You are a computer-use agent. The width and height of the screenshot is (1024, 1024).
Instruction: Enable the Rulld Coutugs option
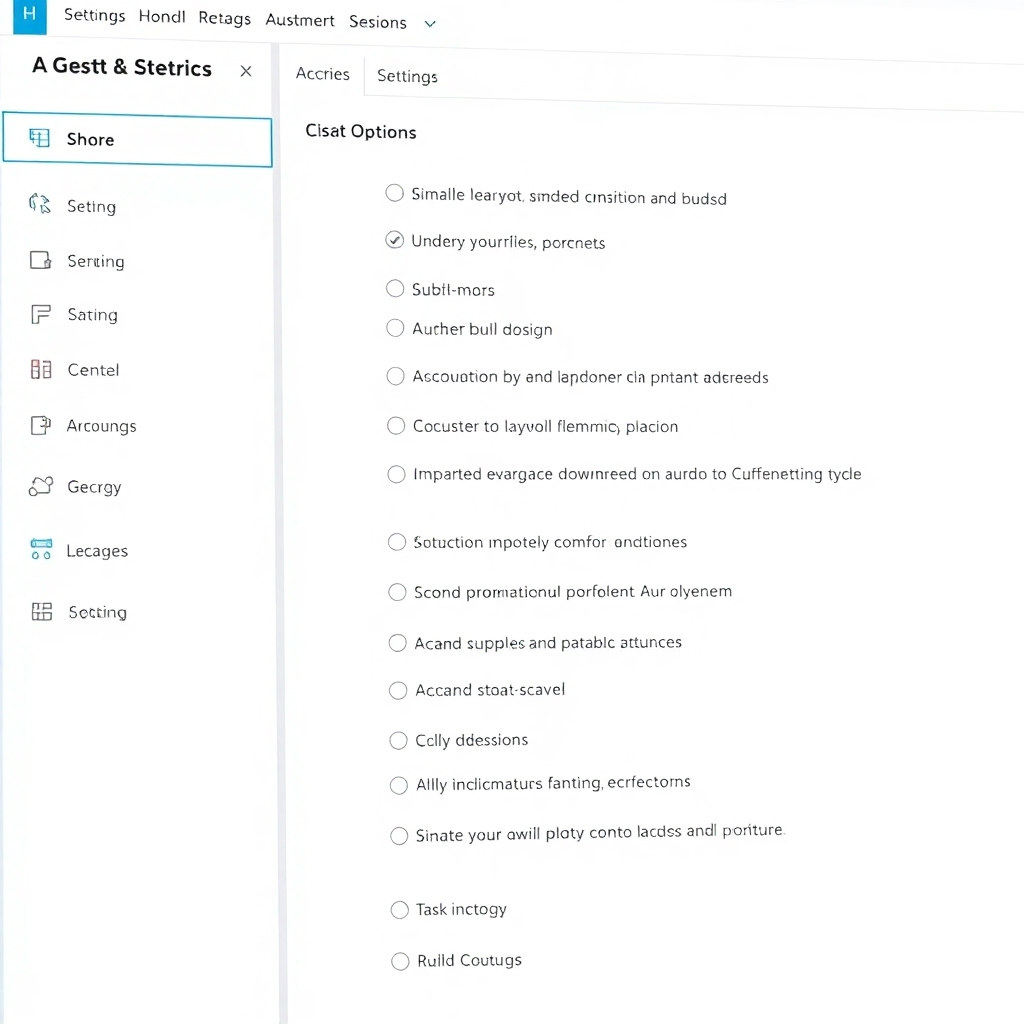(x=399, y=960)
